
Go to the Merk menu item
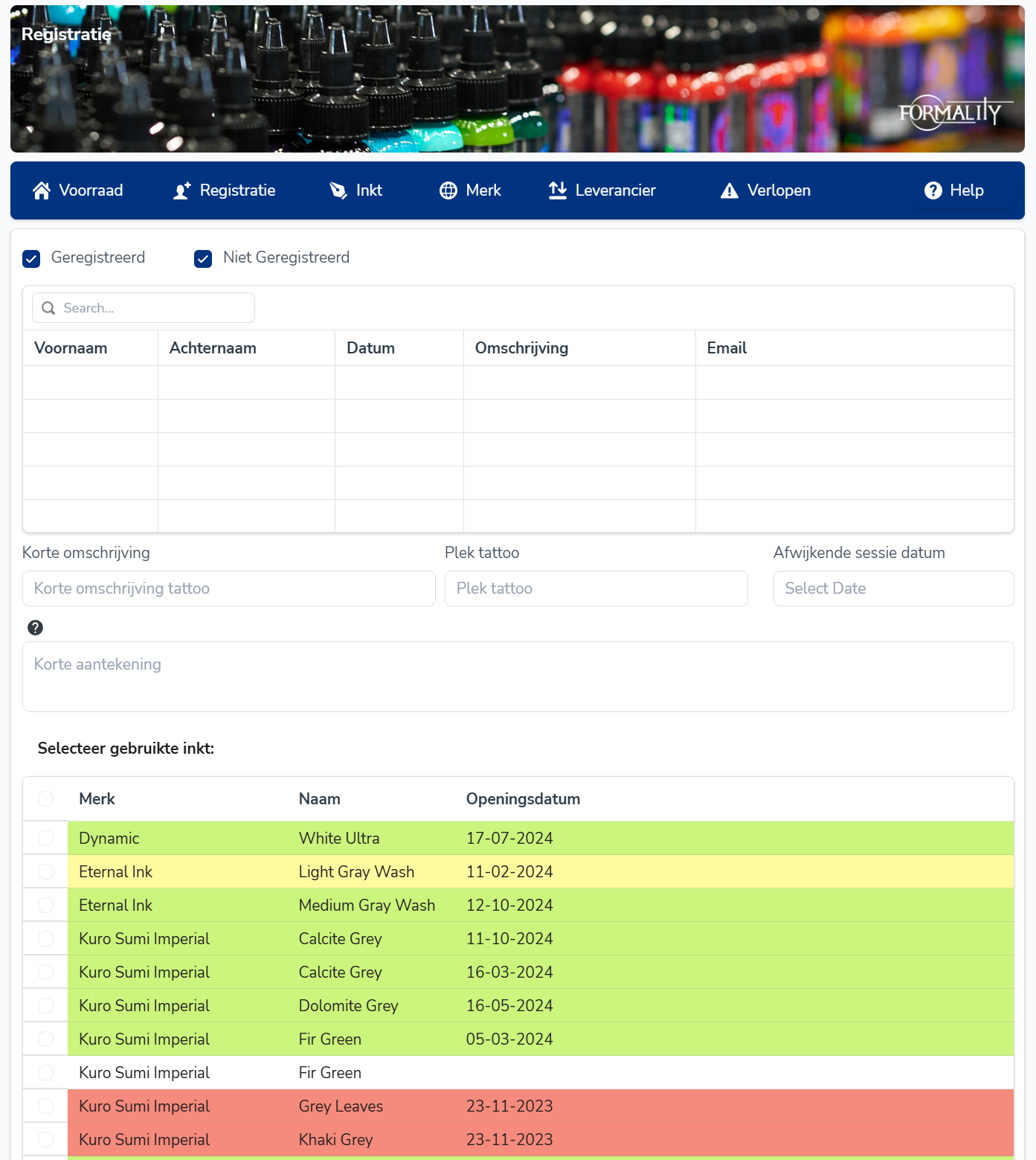(x=471, y=190)
